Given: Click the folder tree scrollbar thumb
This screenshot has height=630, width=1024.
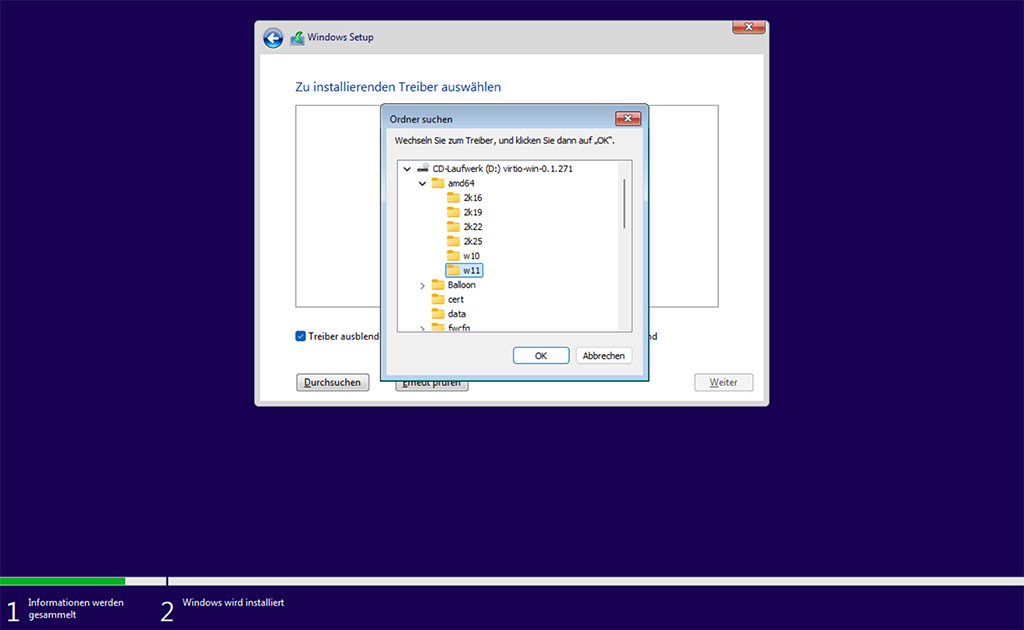Looking at the screenshot, I should [x=624, y=204].
